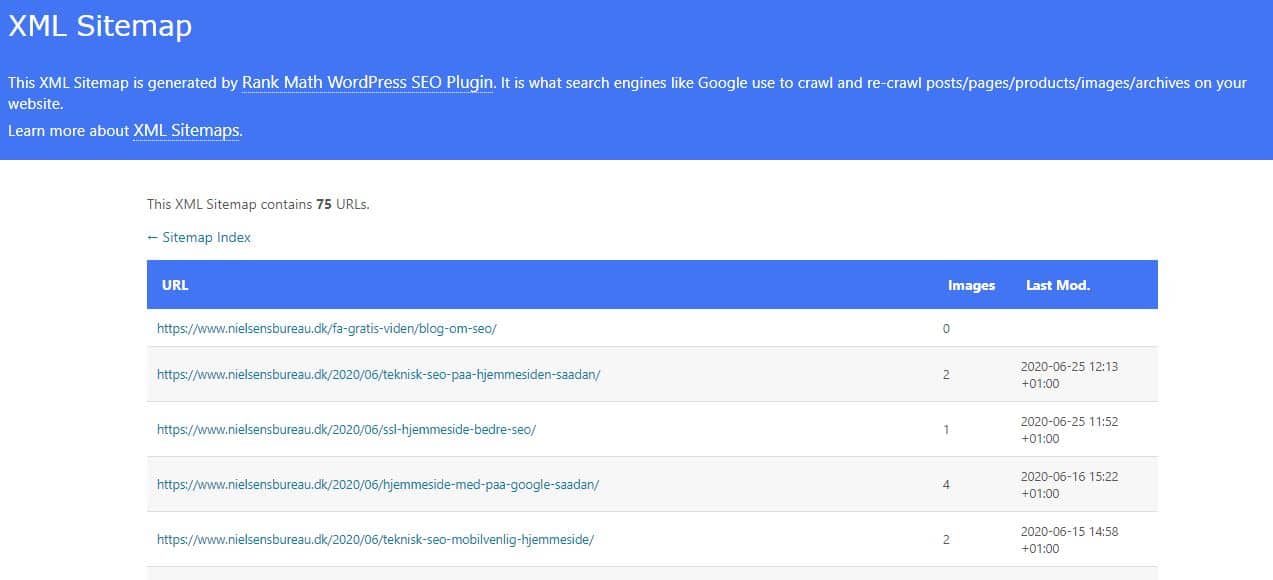Click the Images column header
1273x580 pixels.
971,285
